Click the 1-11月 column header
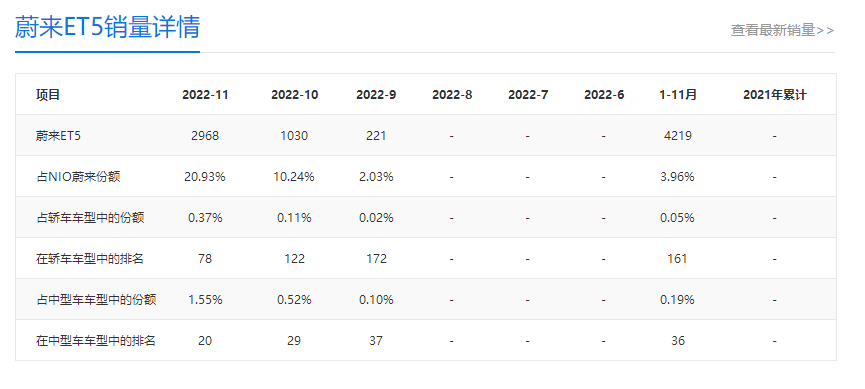865x389 pixels. (x=677, y=95)
